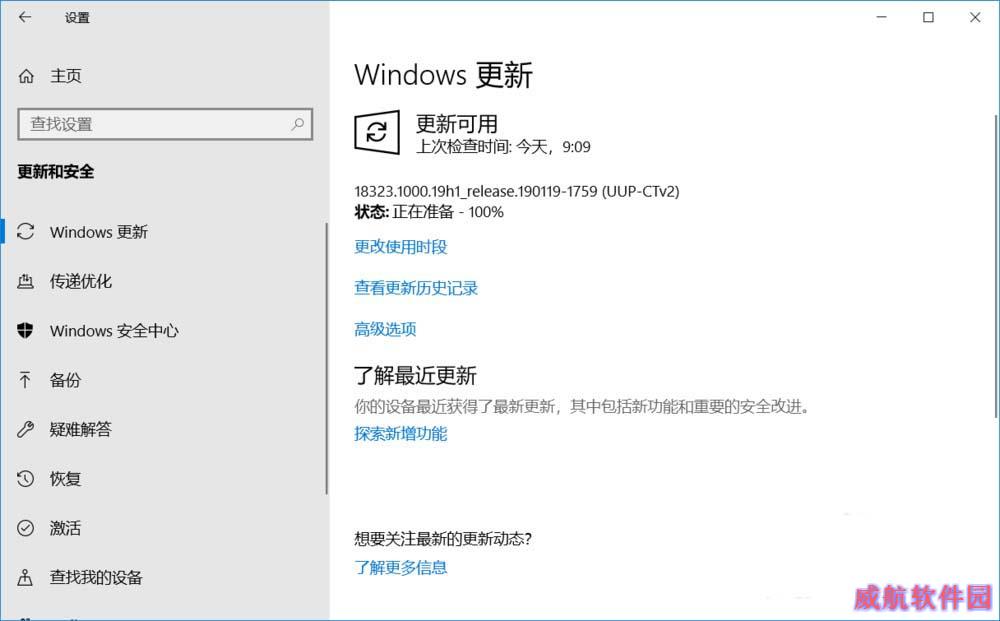
Task: Click the upward arrow icon for 备份
Action: tap(25, 380)
